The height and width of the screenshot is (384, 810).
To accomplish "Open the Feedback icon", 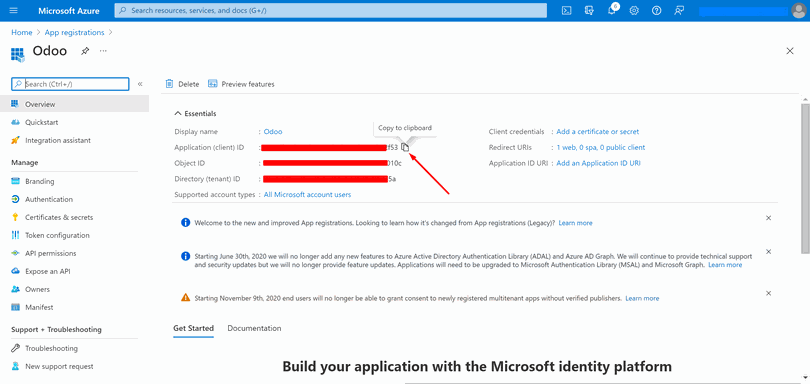I will tap(679, 10).
